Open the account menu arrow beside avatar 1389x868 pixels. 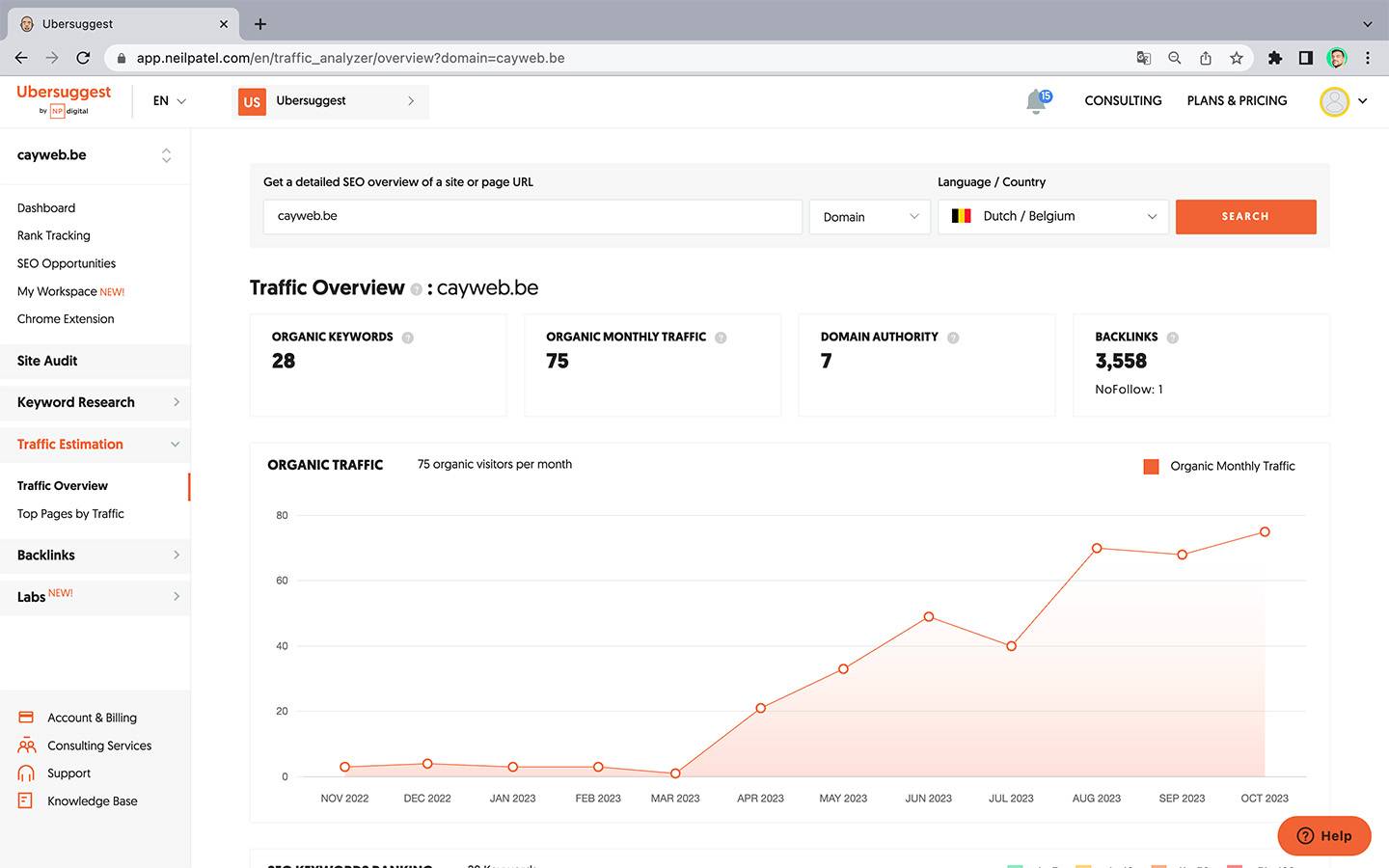(1363, 101)
